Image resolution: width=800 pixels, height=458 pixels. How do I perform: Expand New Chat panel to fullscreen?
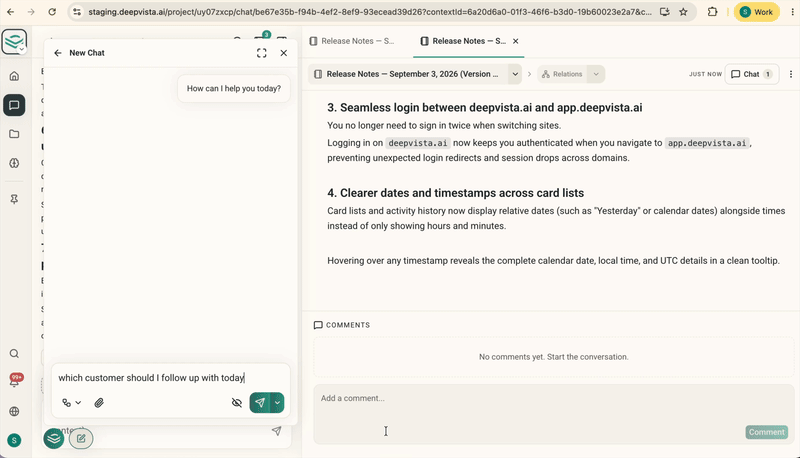tap(262, 53)
